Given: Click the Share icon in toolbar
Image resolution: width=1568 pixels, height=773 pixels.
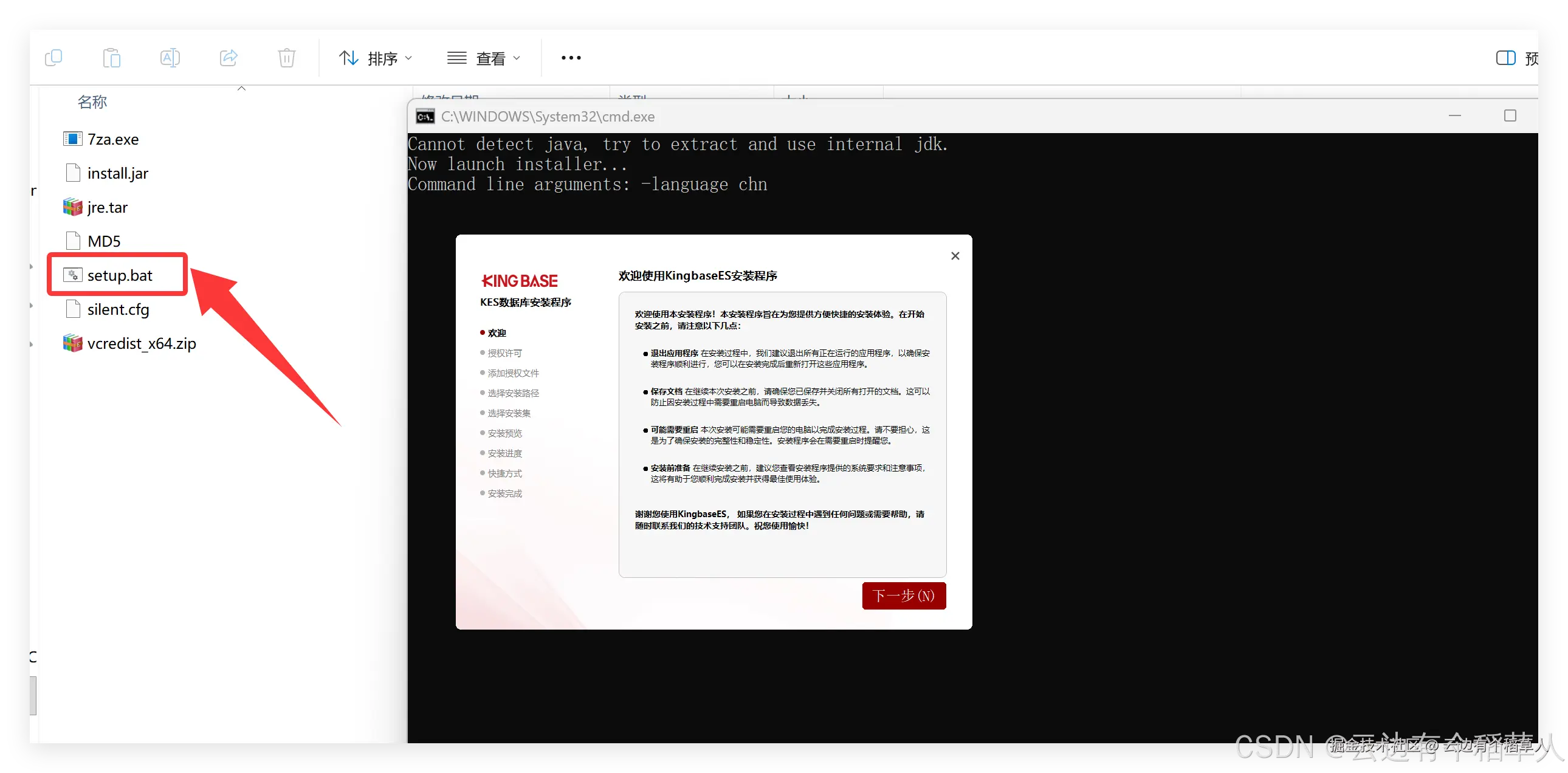Looking at the screenshot, I should click(x=229, y=58).
